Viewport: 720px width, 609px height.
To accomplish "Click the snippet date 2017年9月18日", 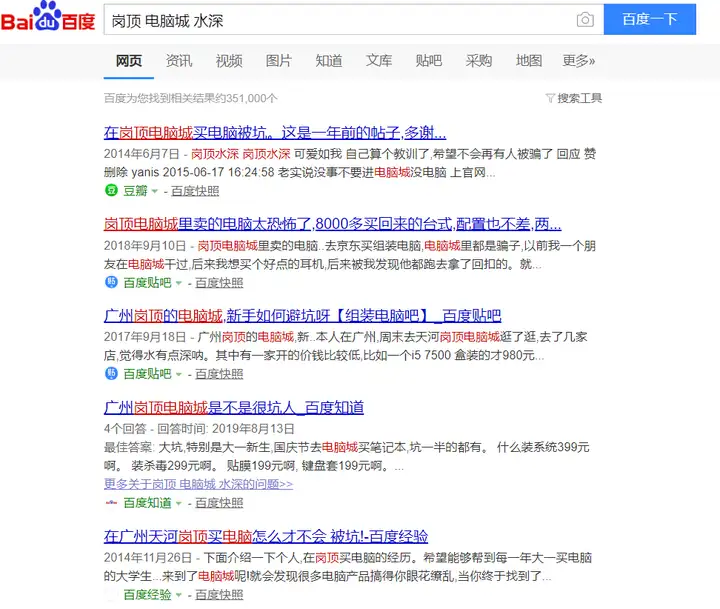I will click(x=145, y=337).
